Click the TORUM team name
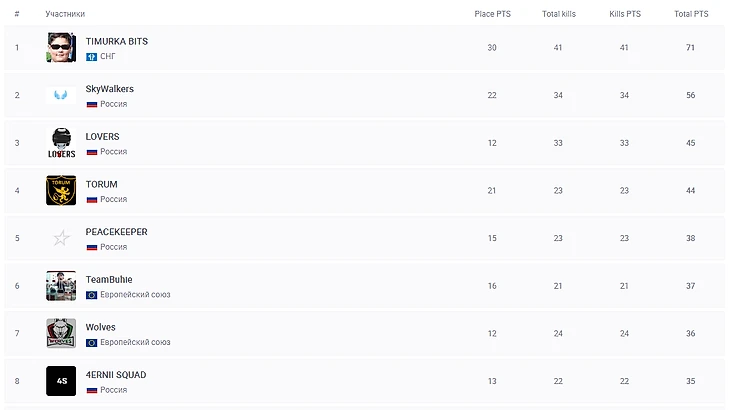The height and width of the screenshot is (410, 730). 101,184
